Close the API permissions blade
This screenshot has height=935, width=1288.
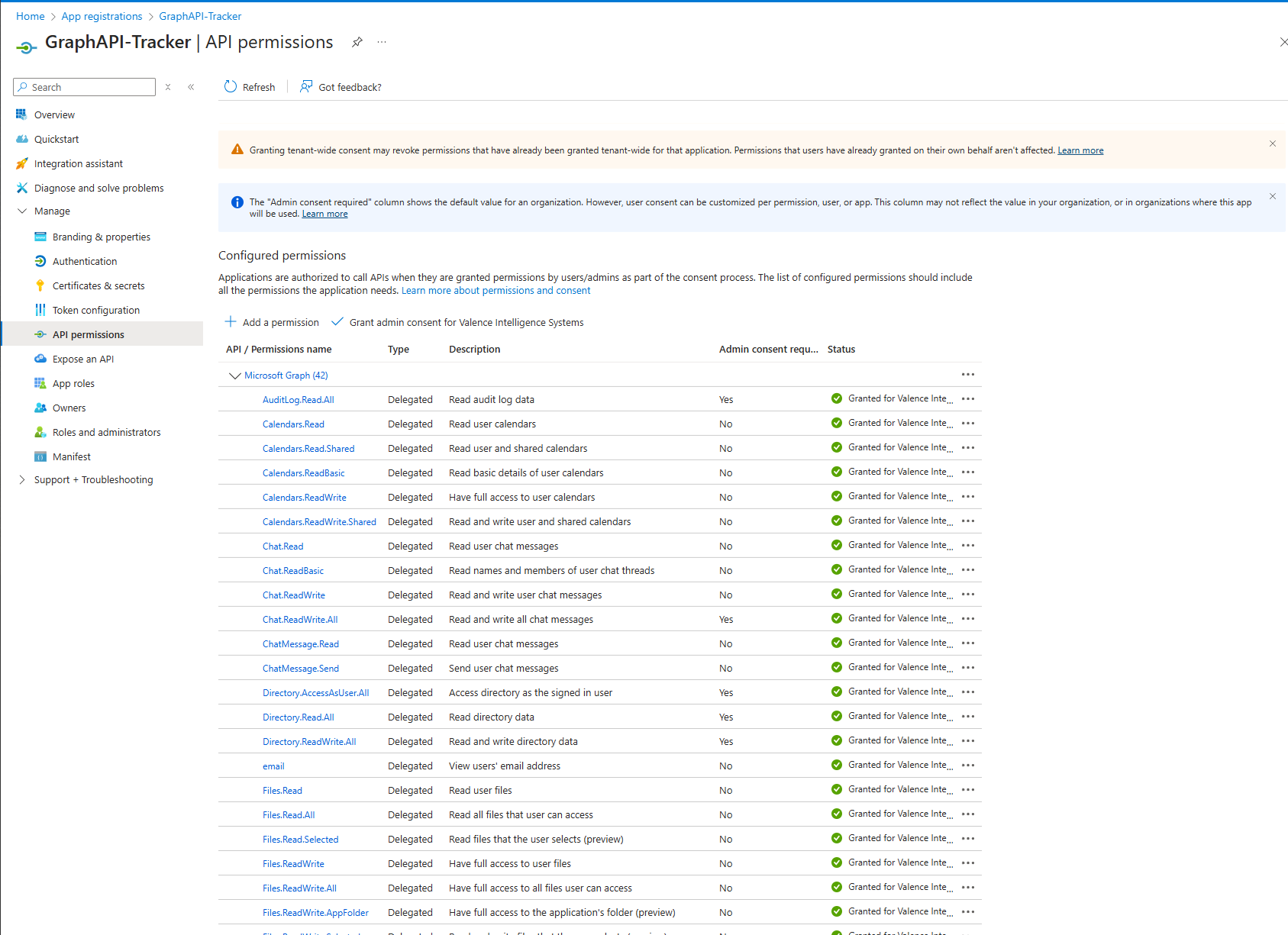coord(1283,42)
